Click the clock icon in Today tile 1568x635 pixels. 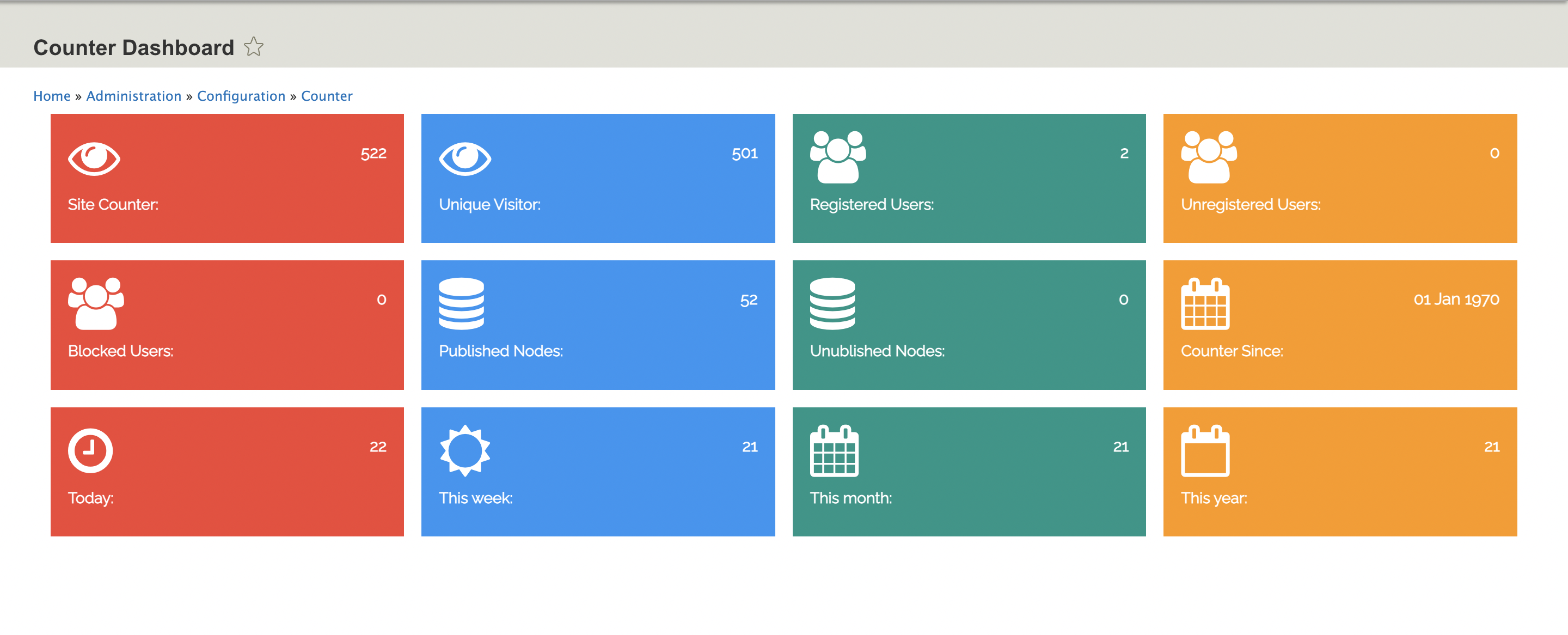tap(90, 450)
